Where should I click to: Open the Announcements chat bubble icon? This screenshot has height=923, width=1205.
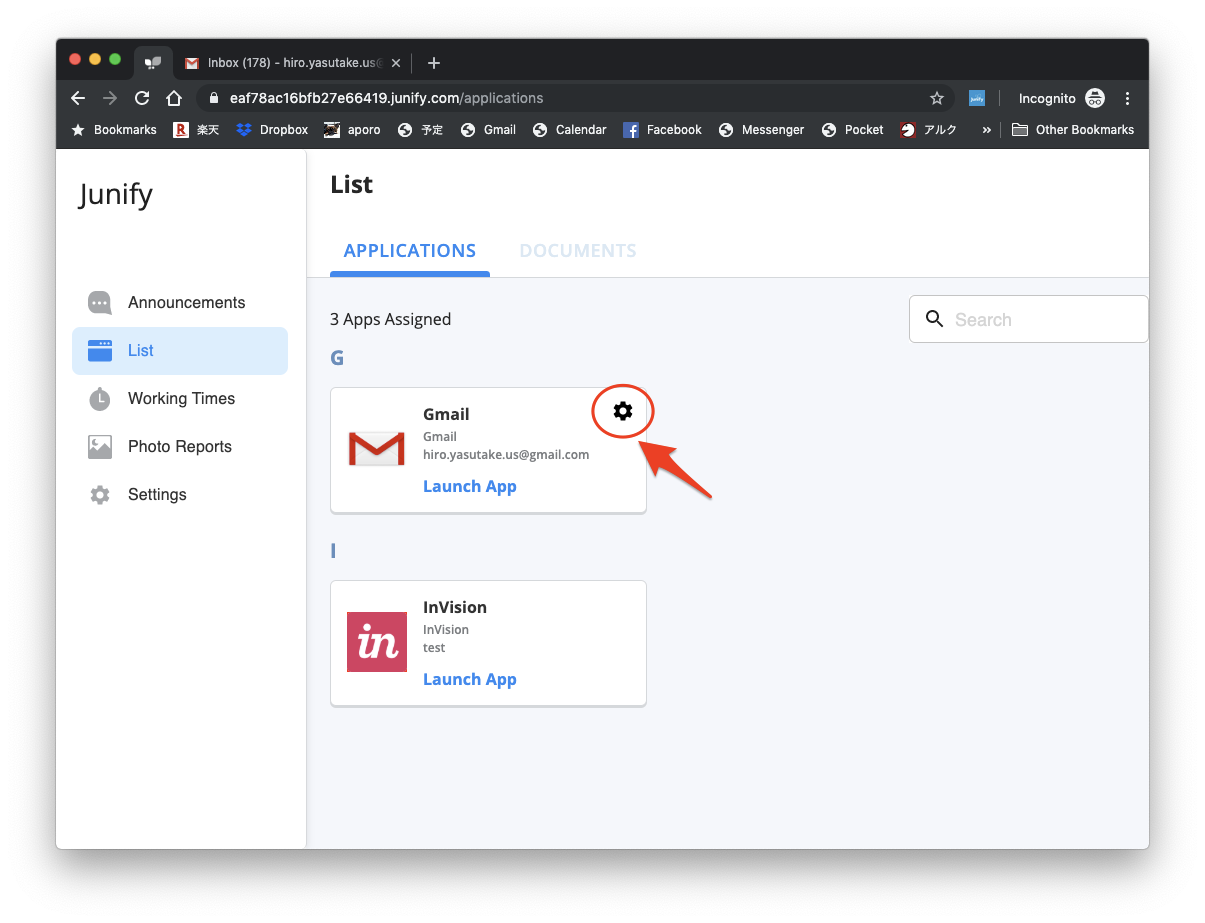(x=100, y=303)
